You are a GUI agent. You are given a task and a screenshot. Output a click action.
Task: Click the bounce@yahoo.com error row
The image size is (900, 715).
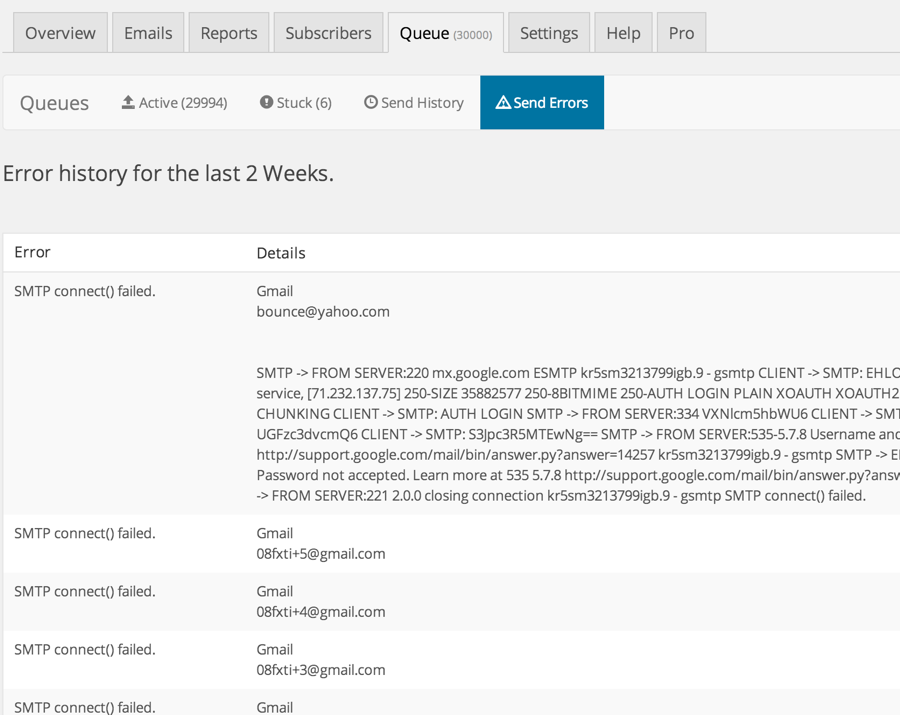click(451, 393)
